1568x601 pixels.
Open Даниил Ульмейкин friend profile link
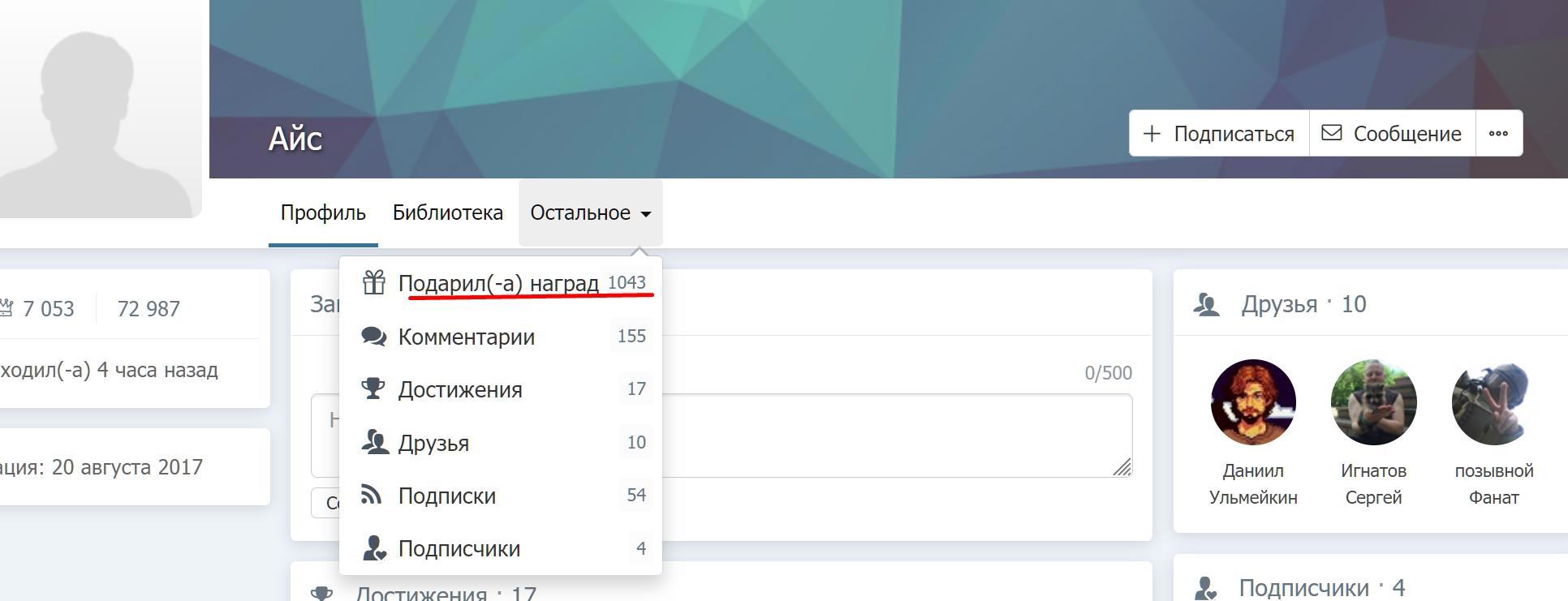point(1253,484)
